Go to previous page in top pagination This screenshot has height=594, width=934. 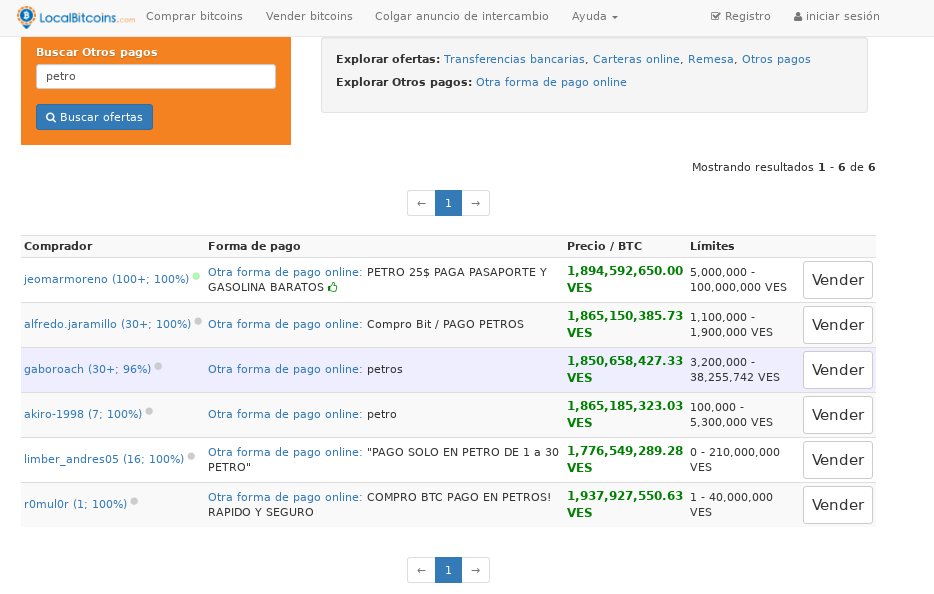(x=422, y=203)
